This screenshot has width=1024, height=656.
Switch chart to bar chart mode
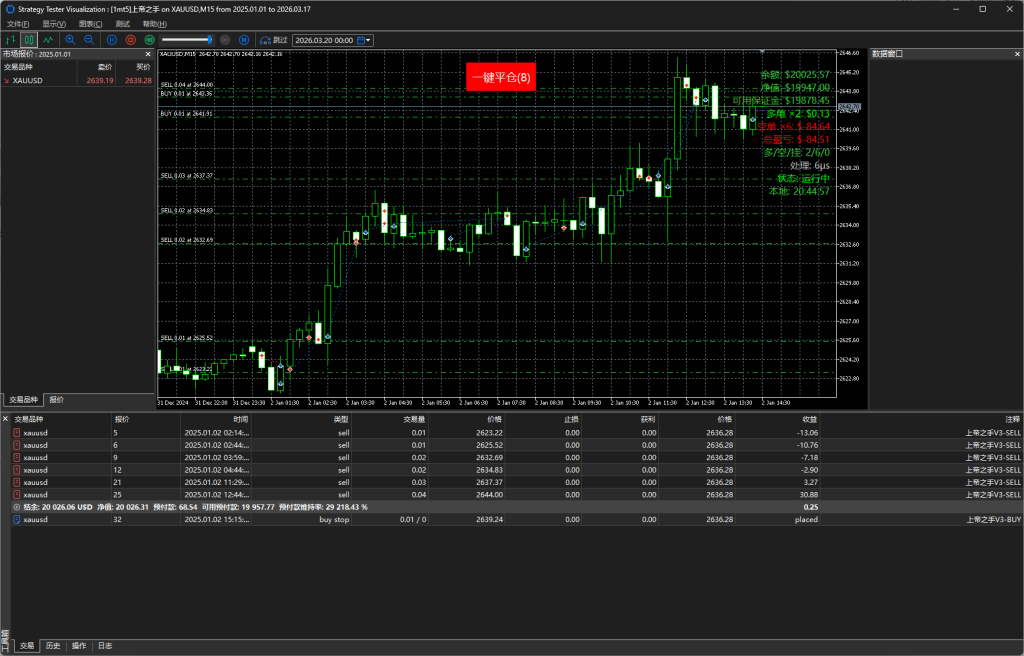(9, 40)
